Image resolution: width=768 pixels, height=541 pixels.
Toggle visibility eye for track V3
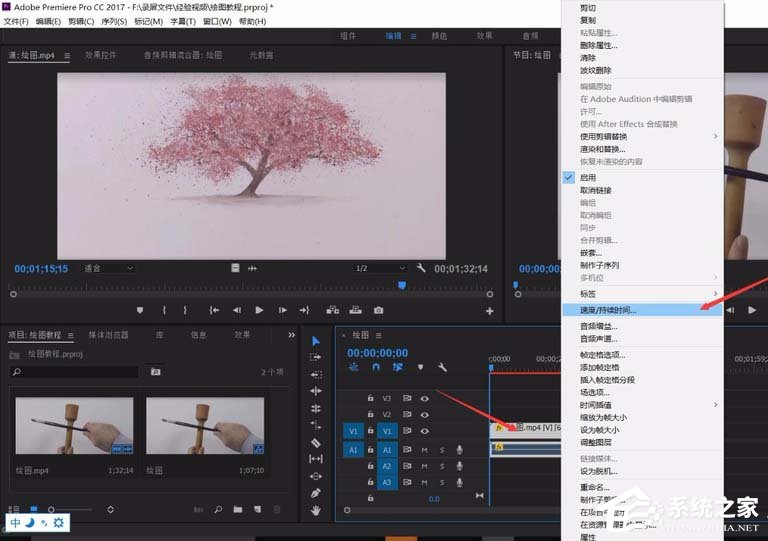(x=424, y=398)
